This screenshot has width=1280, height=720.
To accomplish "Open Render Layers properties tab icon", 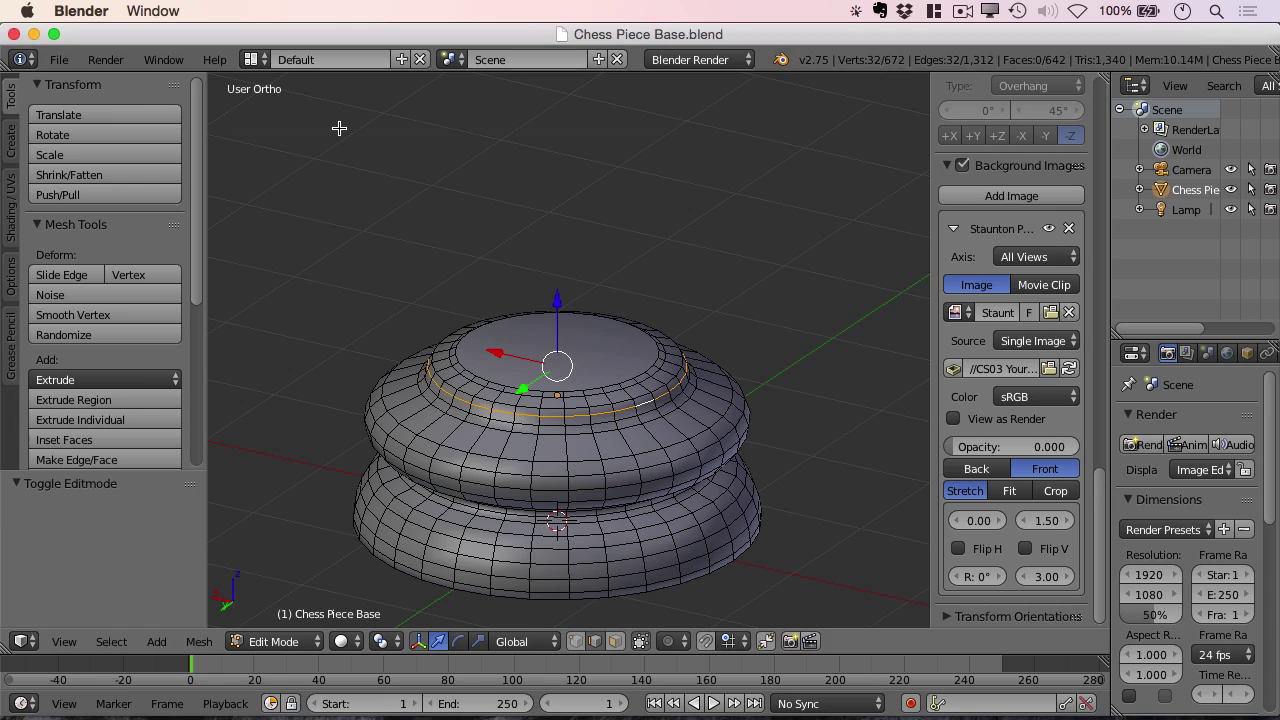I will pos(1187,353).
